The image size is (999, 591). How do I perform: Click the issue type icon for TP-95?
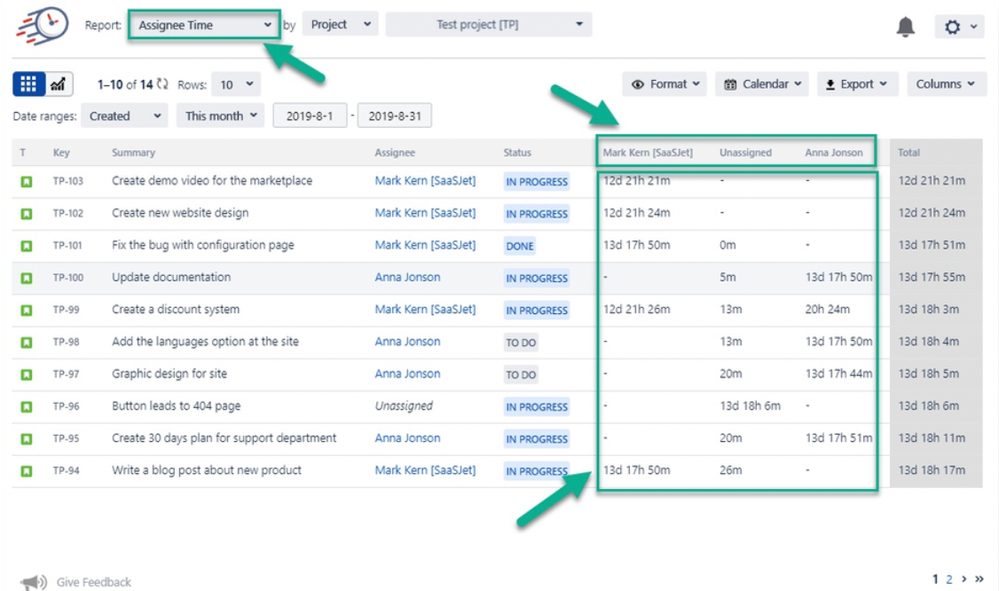pyautogui.click(x=26, y=439)
